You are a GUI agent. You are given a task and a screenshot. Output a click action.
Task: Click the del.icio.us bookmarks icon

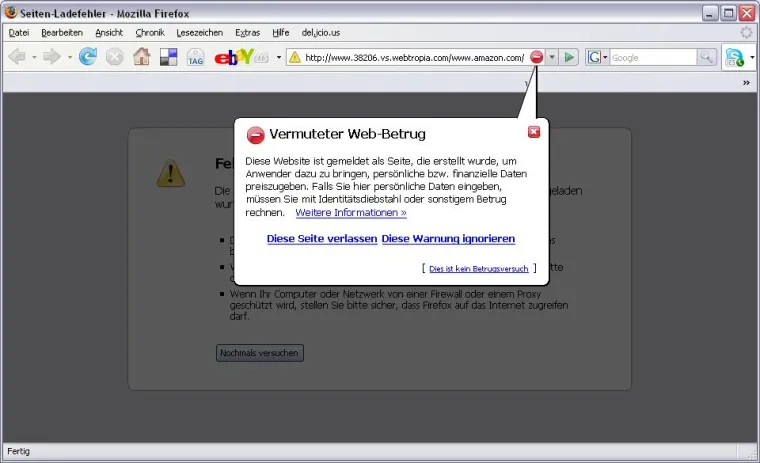pyautogui.click(x=169, y=57)
